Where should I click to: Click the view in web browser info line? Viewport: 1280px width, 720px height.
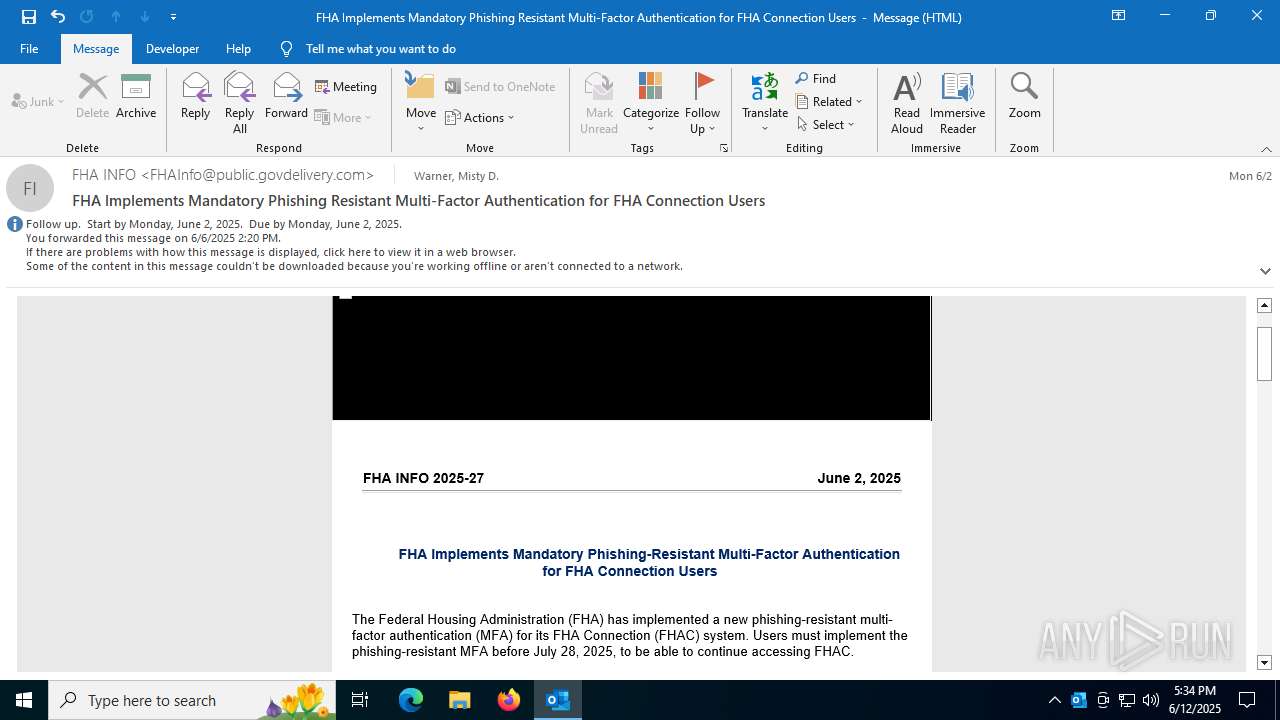point(271,252)
